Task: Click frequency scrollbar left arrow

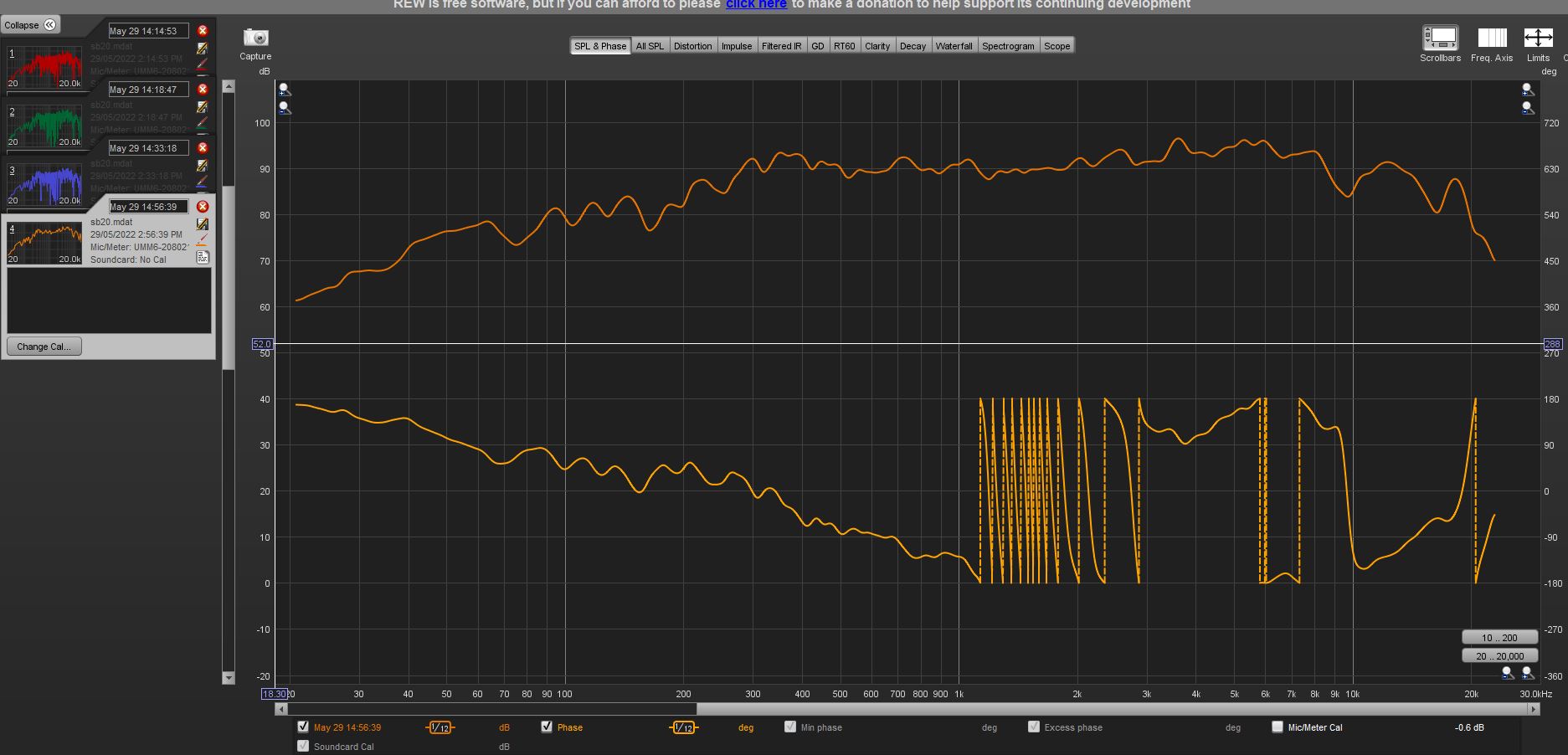Action: click(x=281, y=709)
